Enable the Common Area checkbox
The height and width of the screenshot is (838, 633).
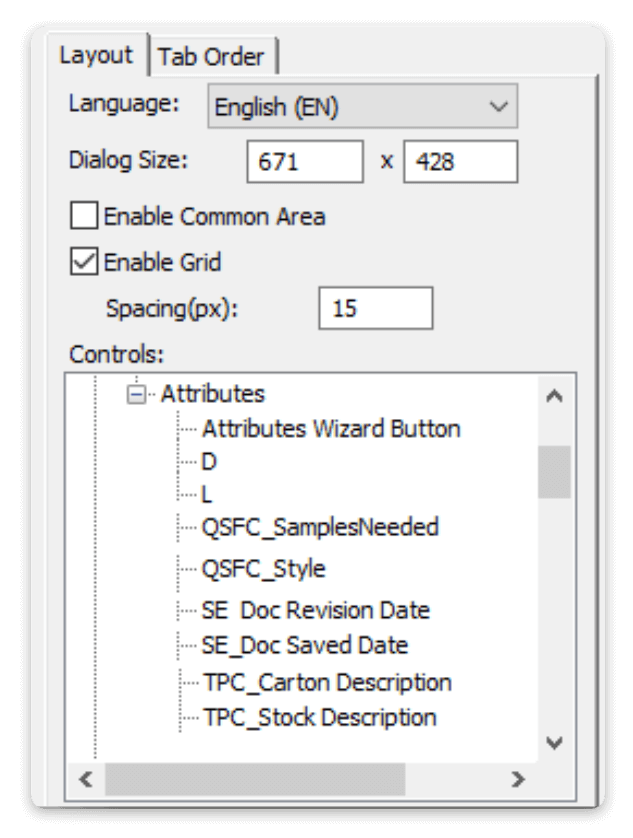pos(84,215)
